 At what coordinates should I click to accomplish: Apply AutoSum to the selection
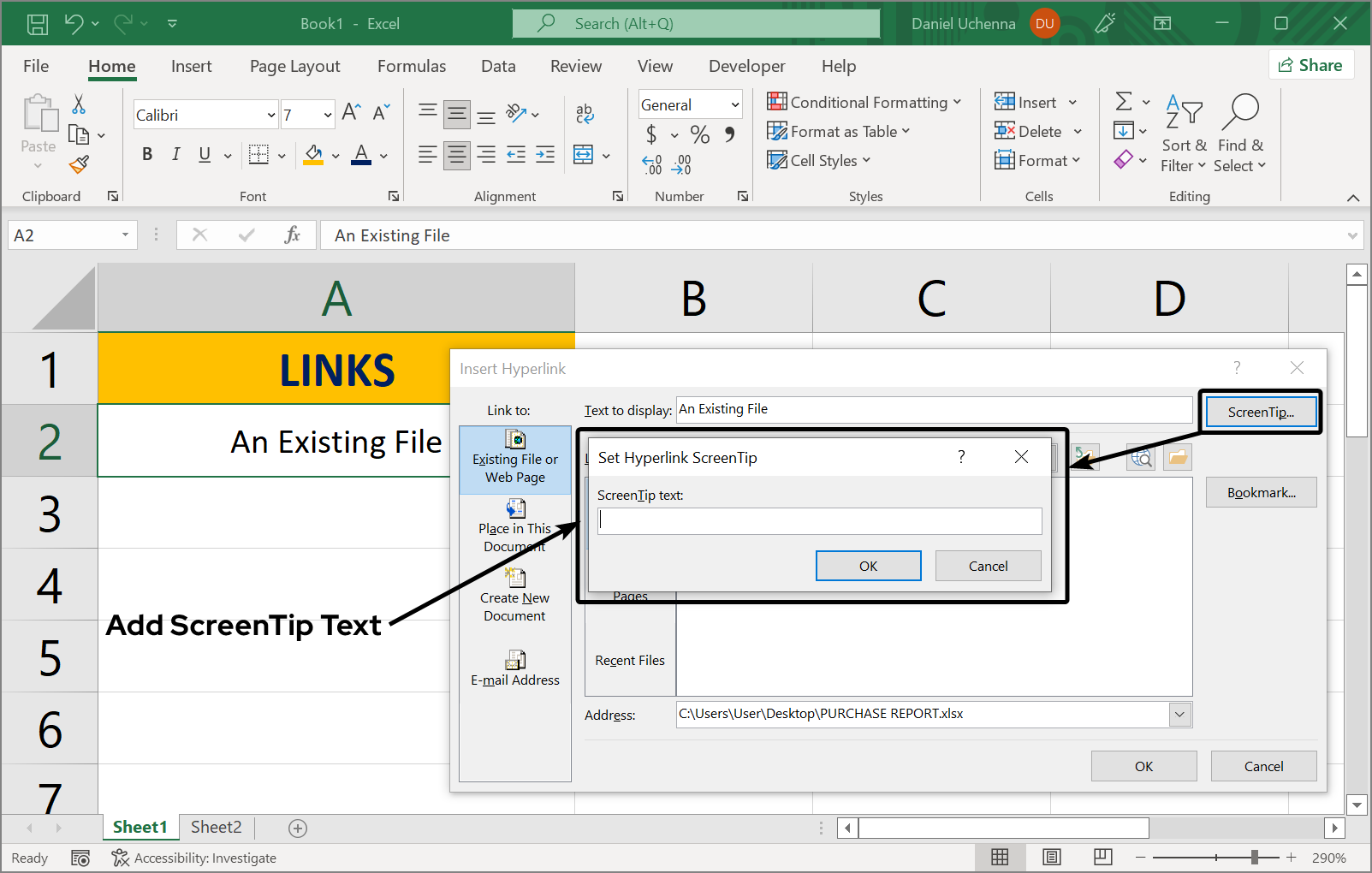1126,101
